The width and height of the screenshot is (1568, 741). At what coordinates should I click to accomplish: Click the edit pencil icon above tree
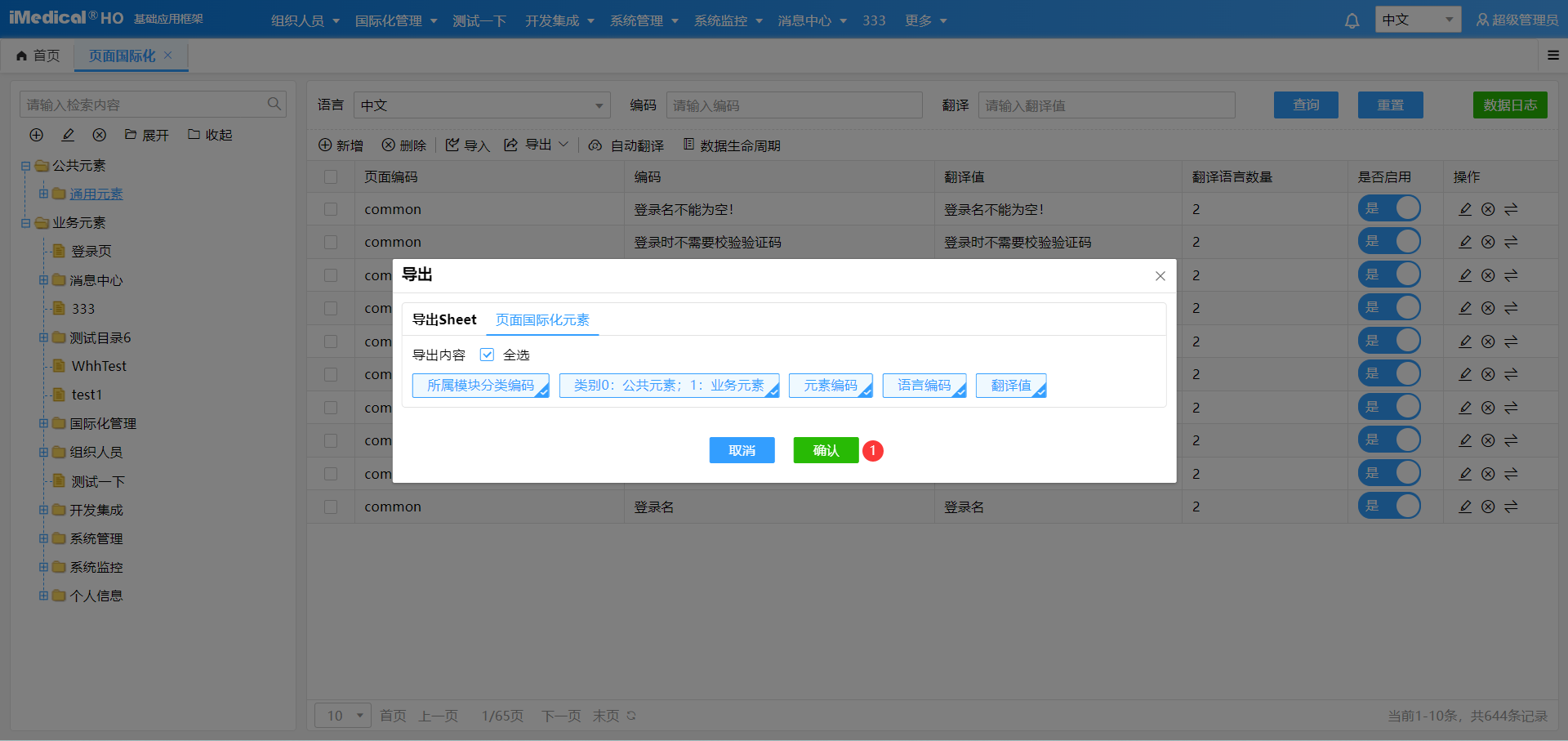68,135
